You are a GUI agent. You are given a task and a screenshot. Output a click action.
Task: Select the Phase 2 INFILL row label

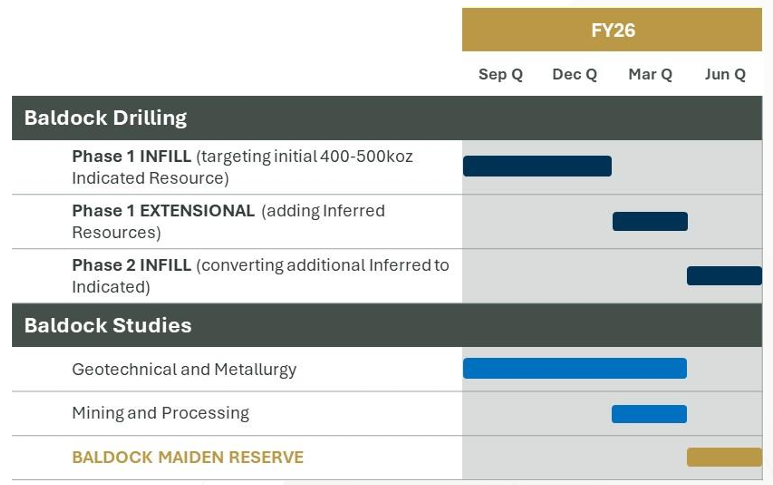pyautogui.click(x=131, y=265)
